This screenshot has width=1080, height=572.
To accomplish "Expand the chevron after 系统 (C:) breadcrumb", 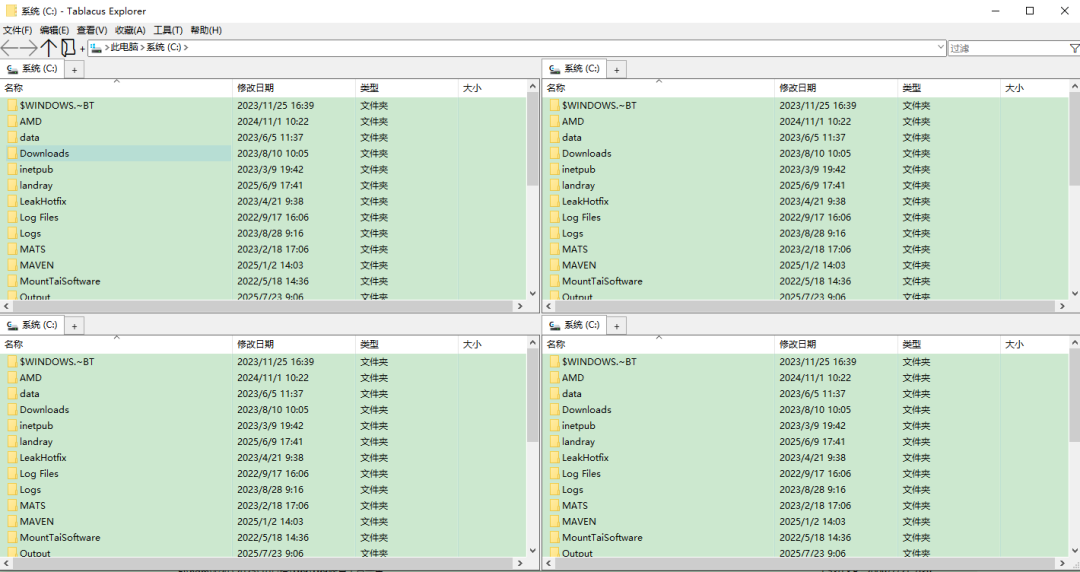I will [x=186, y=48].
